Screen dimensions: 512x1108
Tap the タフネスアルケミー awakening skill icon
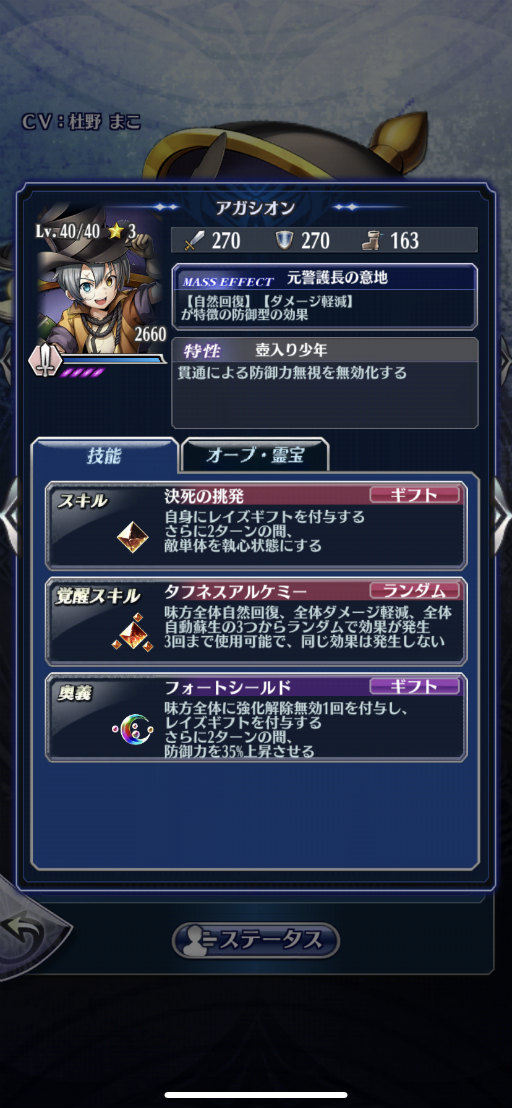click(x=132, y=632)
